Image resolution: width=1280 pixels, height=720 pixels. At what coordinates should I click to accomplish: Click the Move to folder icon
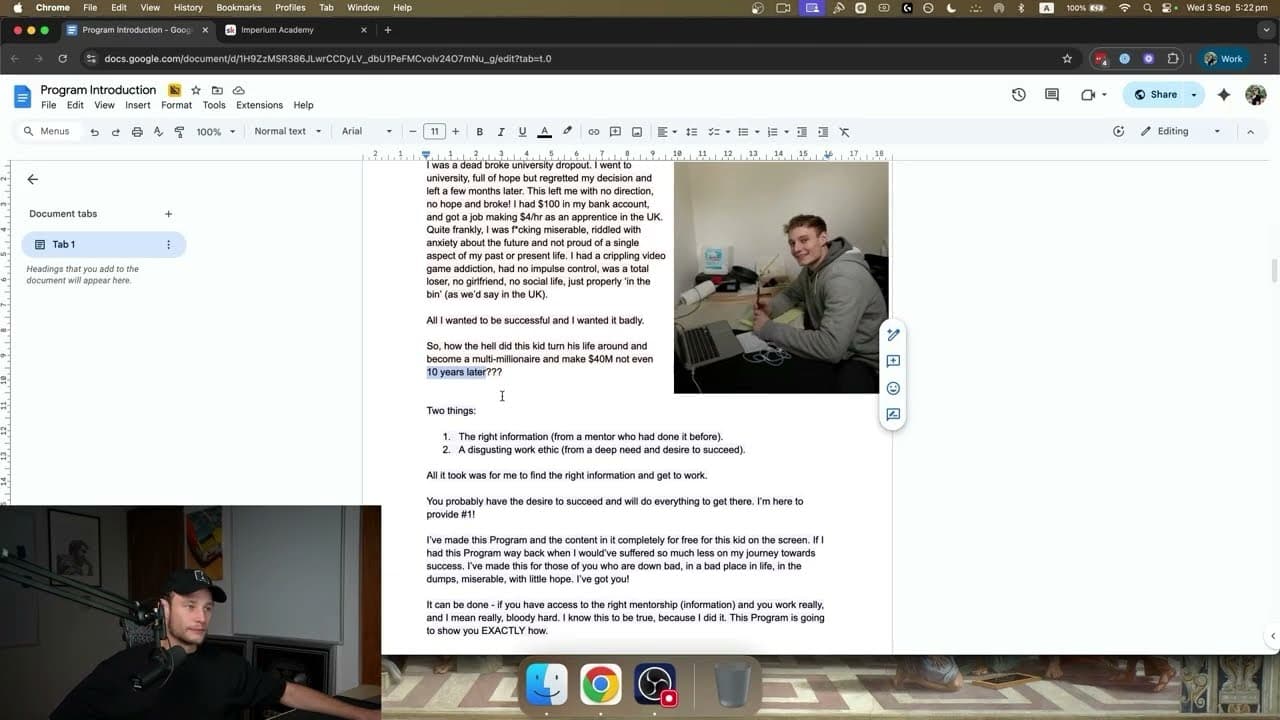pyautogui.click(x=217, y=90)
